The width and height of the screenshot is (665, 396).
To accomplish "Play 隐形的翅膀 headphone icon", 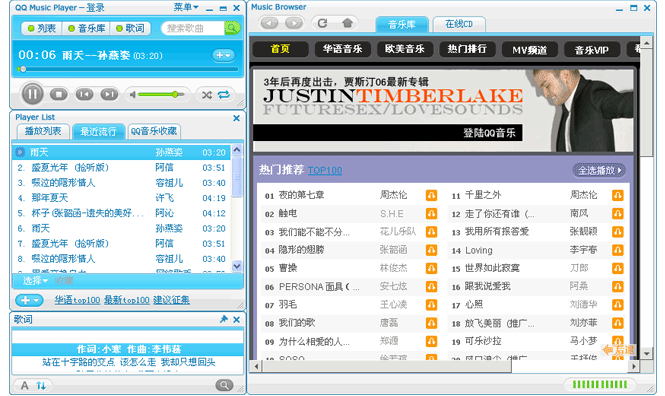I will coord(431,250).
